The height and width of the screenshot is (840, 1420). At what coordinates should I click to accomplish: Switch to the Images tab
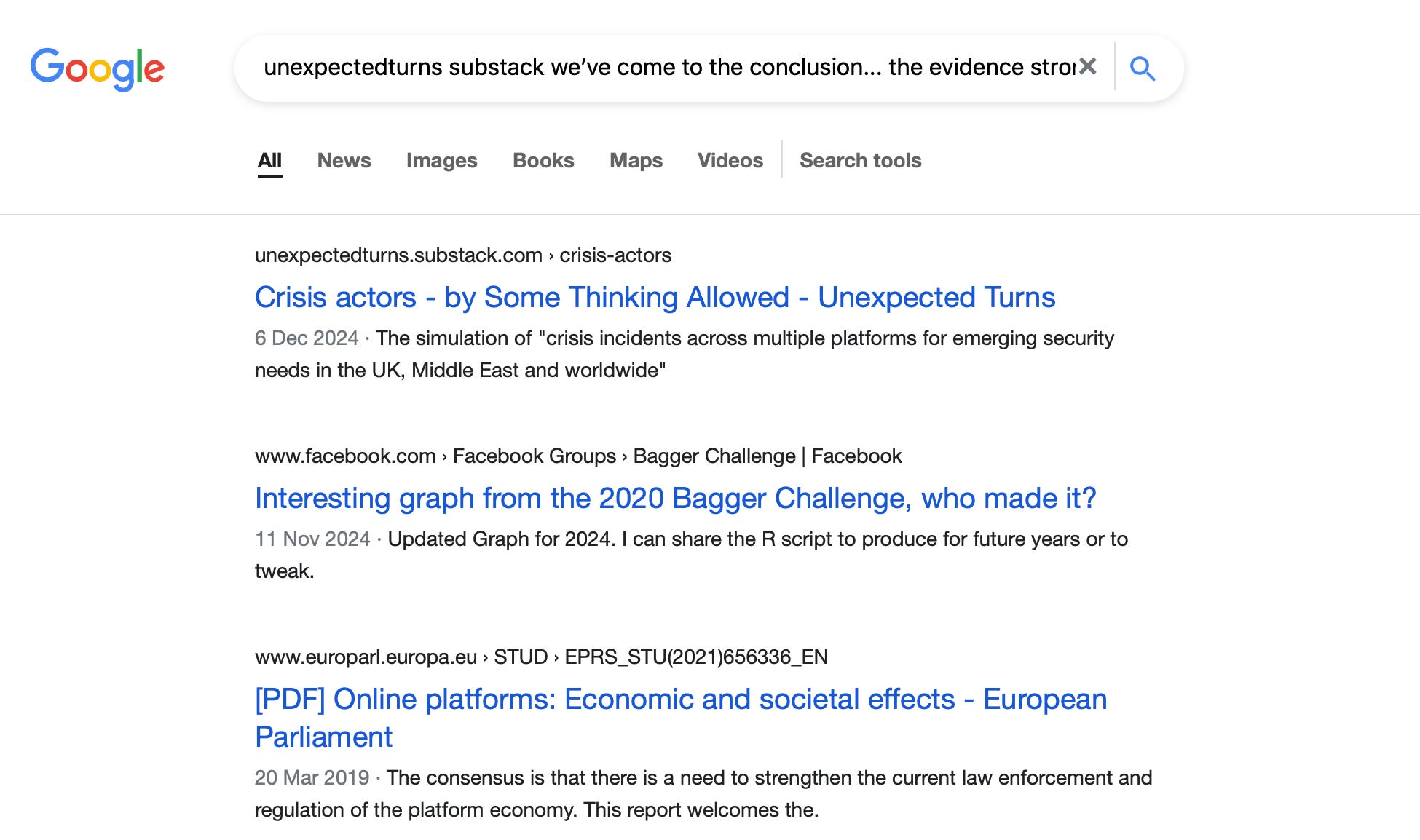point(441,160)
